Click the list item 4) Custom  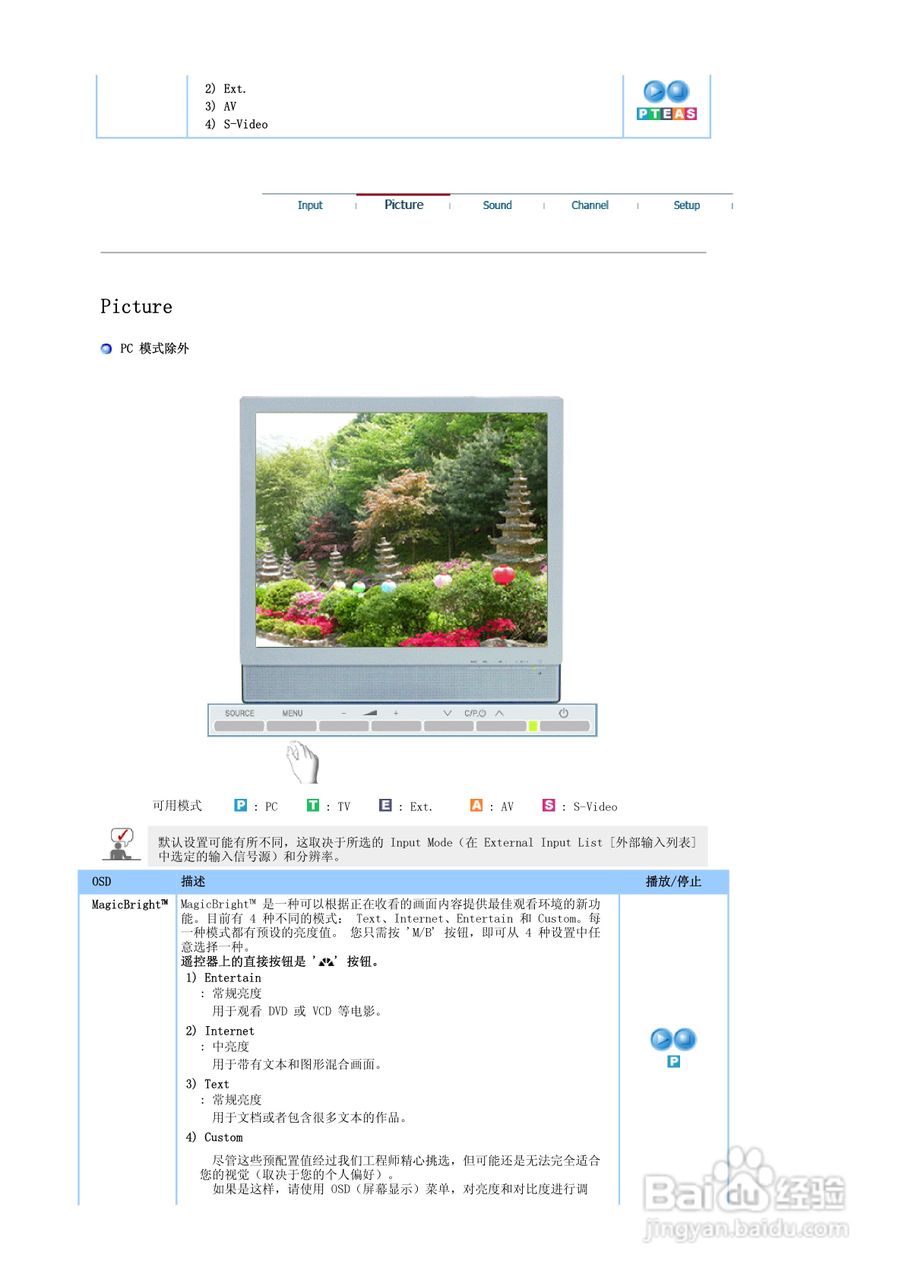214,1137
